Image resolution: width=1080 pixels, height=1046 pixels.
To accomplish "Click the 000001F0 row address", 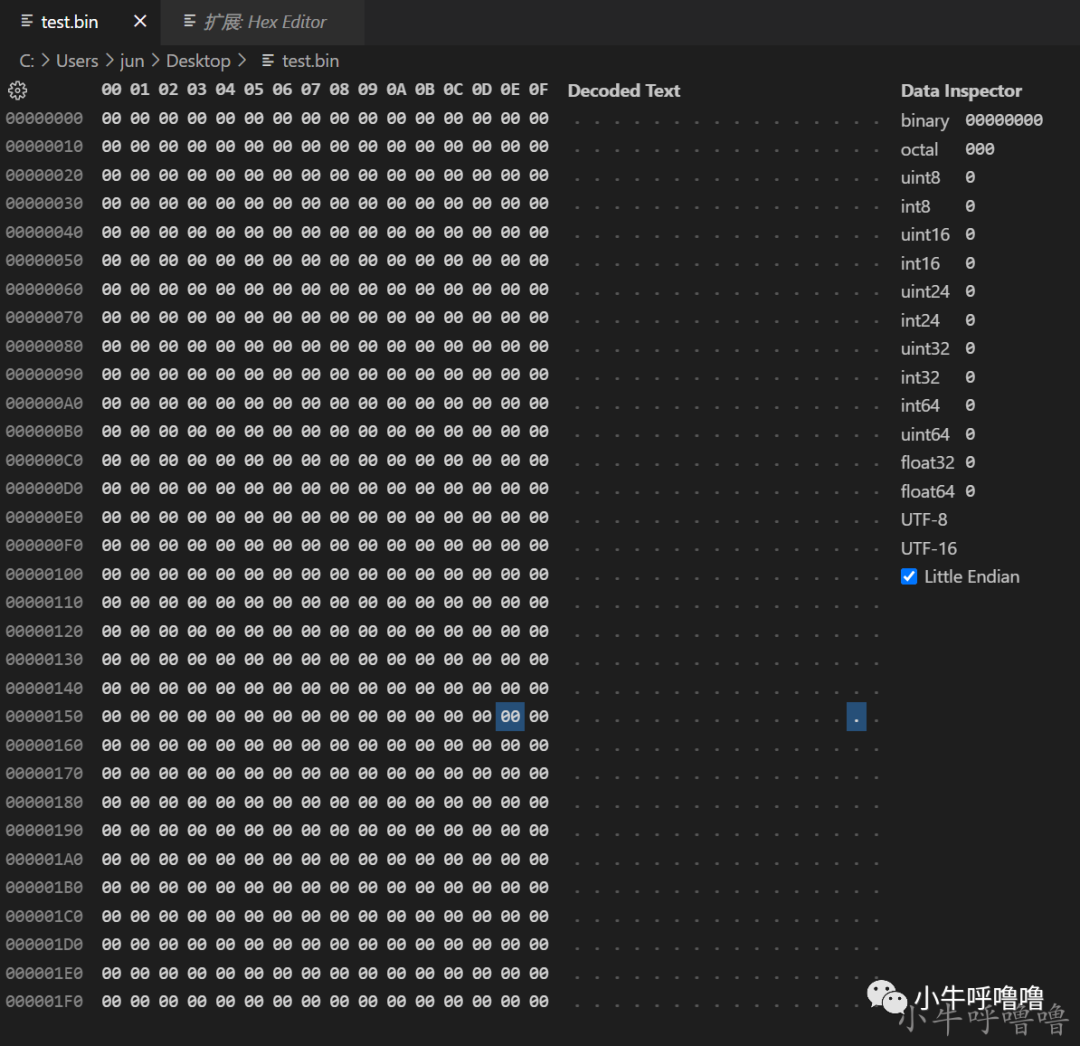I will tap(45, 1002).
